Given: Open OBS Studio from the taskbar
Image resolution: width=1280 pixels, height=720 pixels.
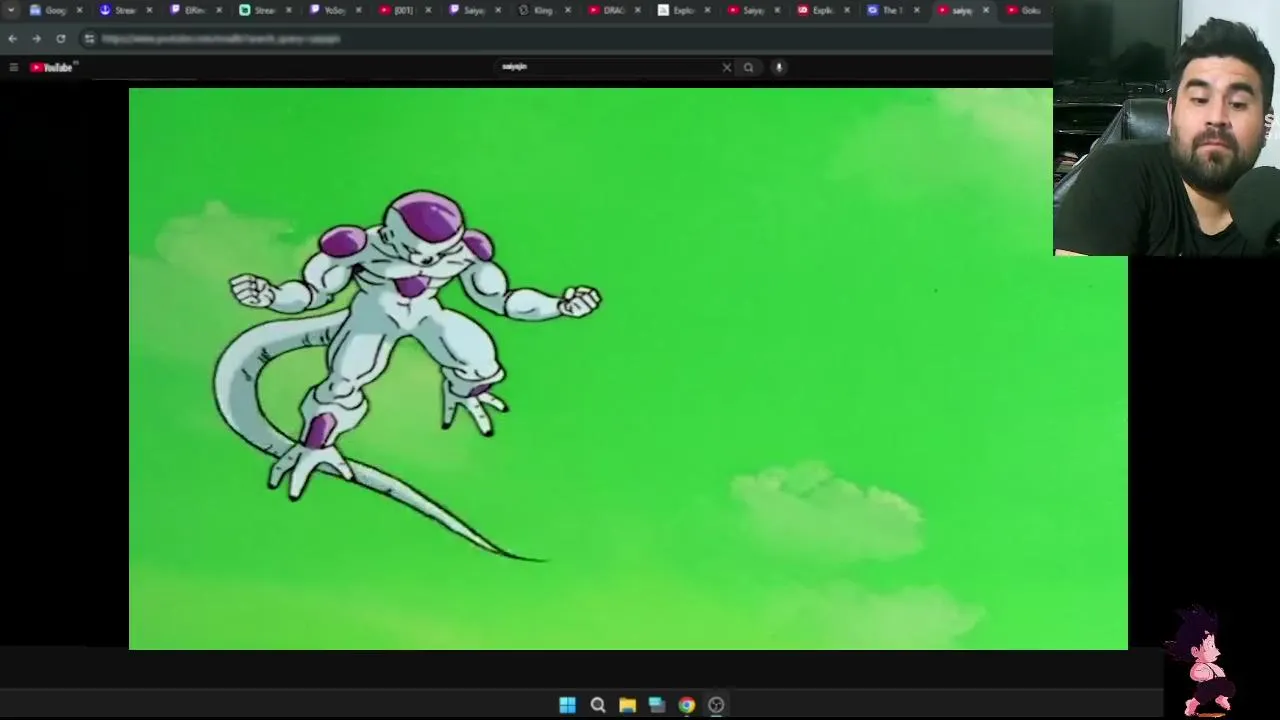Looking at the screenshot, I should pyautogui.click(x=716, y=705).
